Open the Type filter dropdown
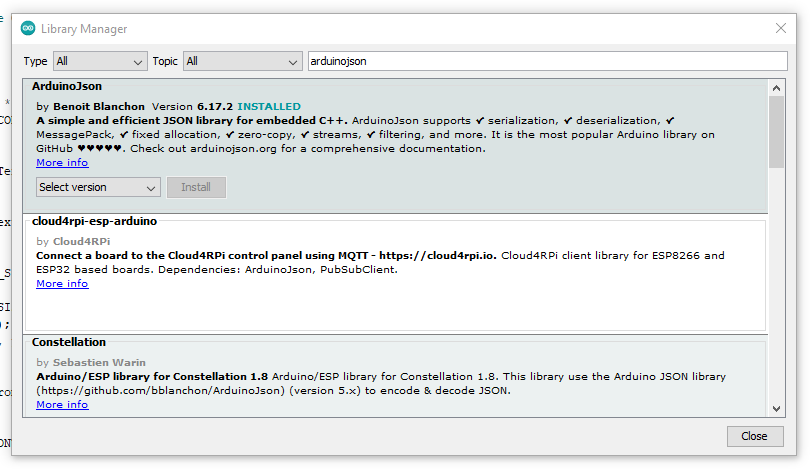This screenshot has height=469, width=811. click(100, 61)
